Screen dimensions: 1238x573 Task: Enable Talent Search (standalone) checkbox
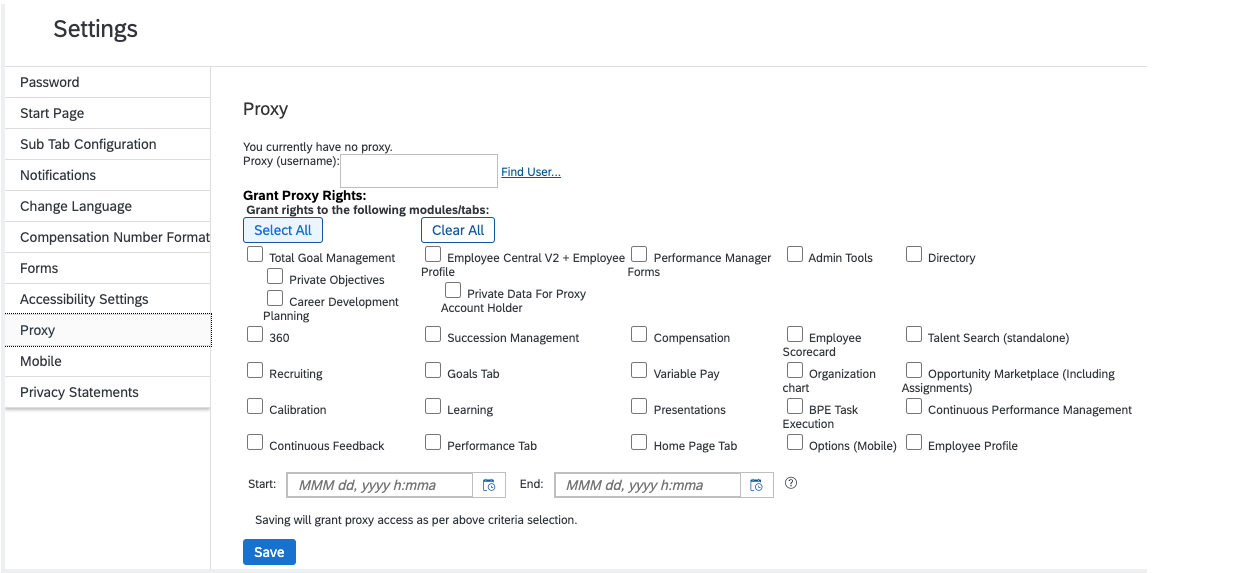[x=914, y=335]
